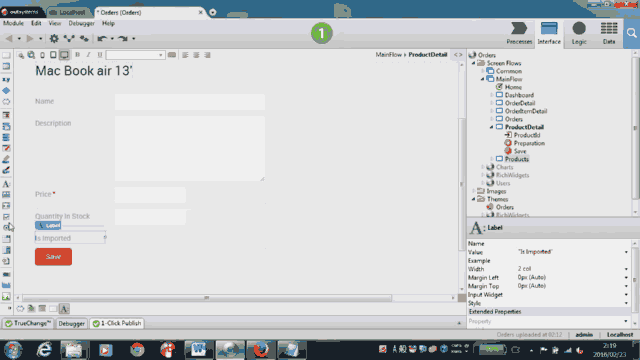Click the merge and compare icon

(x=69, y=39)
